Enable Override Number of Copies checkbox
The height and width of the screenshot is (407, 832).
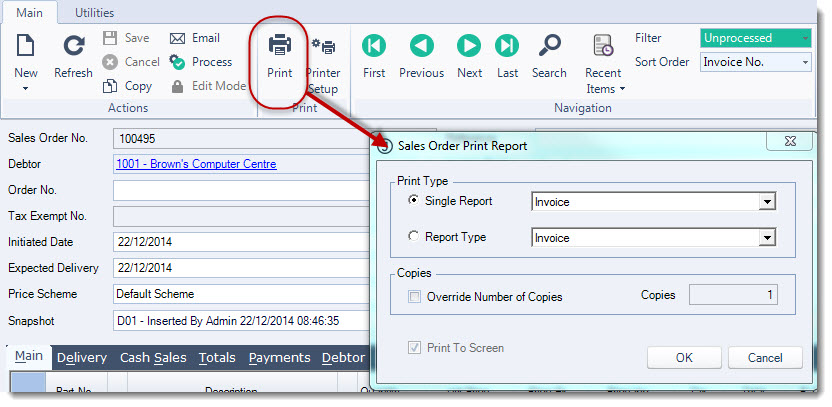click(x=414, y=297)
